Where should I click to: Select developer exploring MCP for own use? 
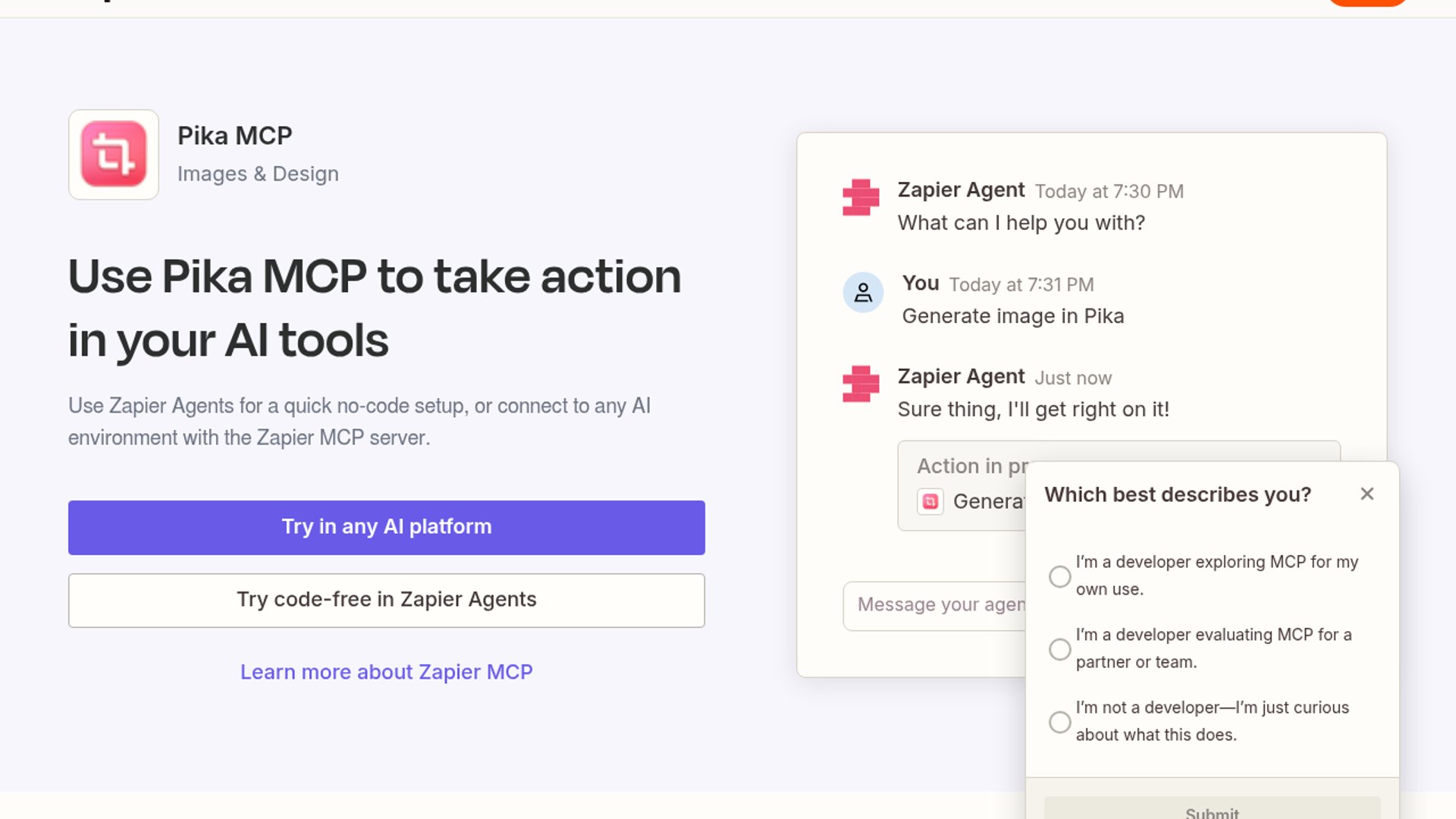1059,576
